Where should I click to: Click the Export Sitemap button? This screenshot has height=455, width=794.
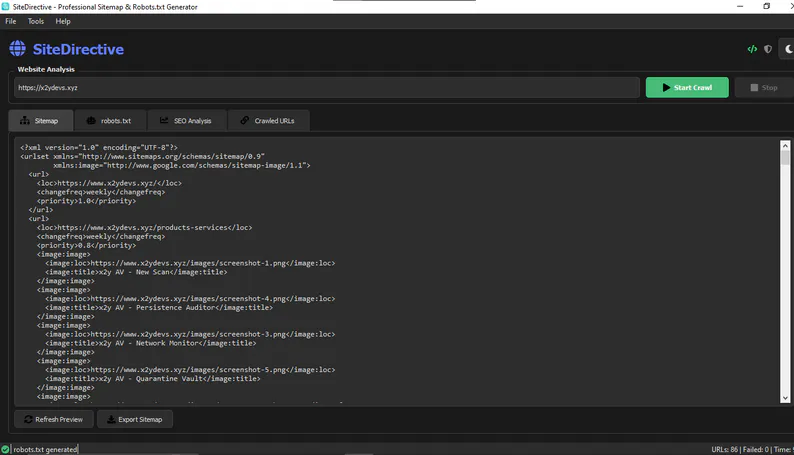135,419
